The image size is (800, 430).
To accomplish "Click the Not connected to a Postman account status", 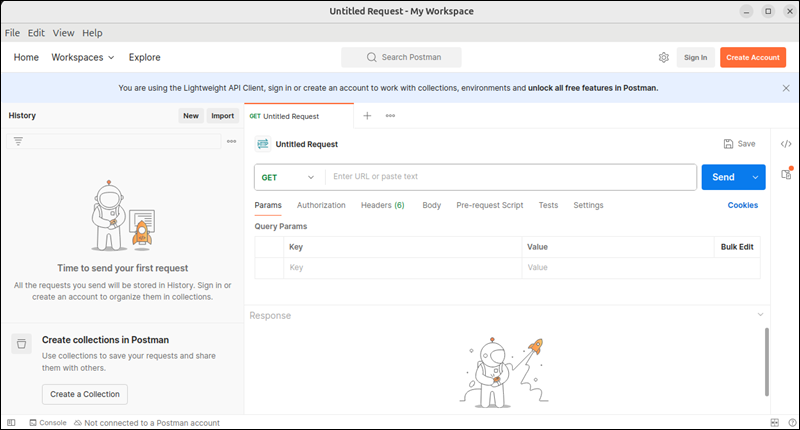I will [147, 423].
